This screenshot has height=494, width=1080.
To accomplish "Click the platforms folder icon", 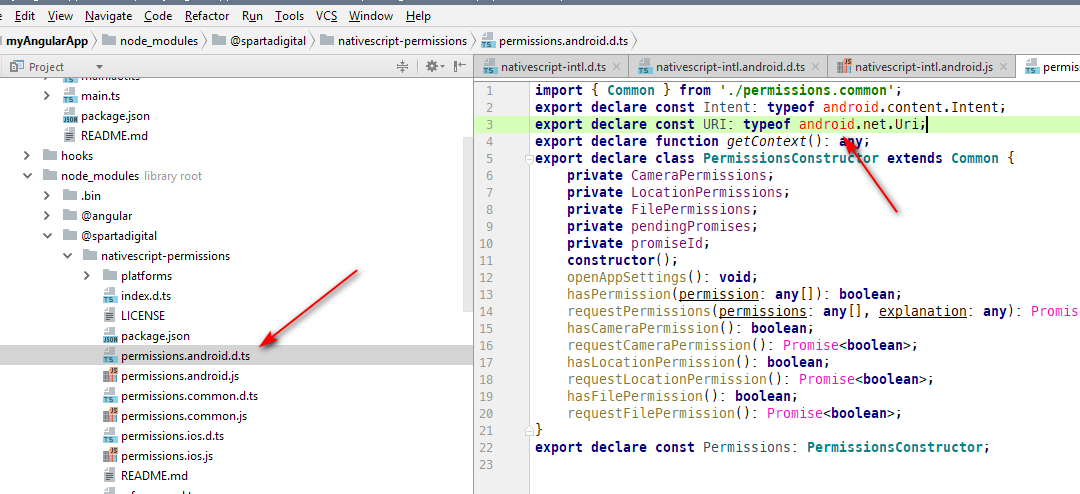I will 109,276.
